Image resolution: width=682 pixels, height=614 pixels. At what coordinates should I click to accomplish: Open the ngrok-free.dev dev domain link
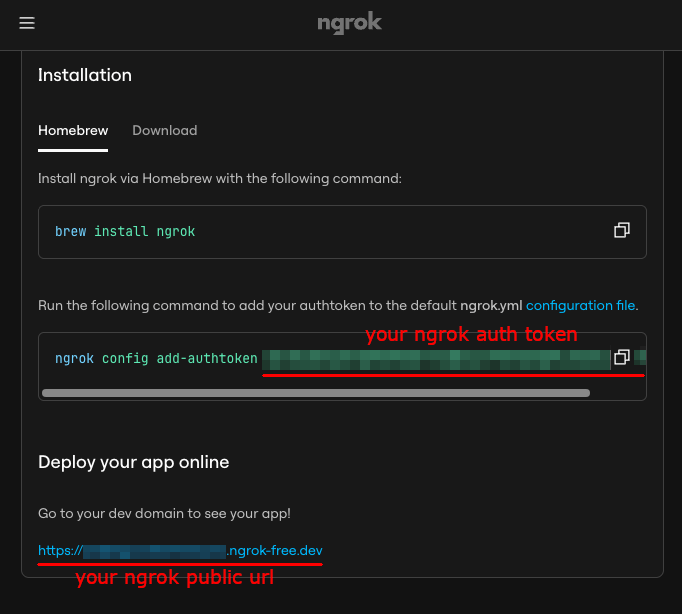click(x=180, y=551)
